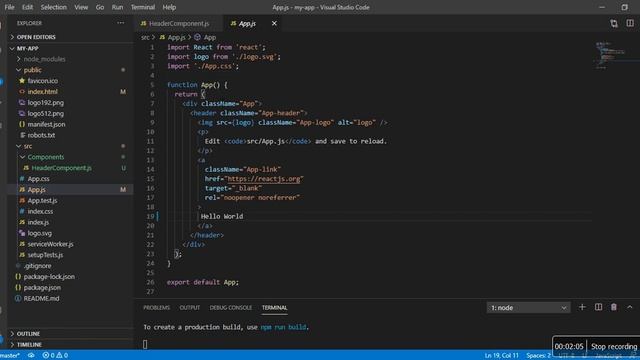
Task: Split the editor to the right
Action: tap(630, 23)
